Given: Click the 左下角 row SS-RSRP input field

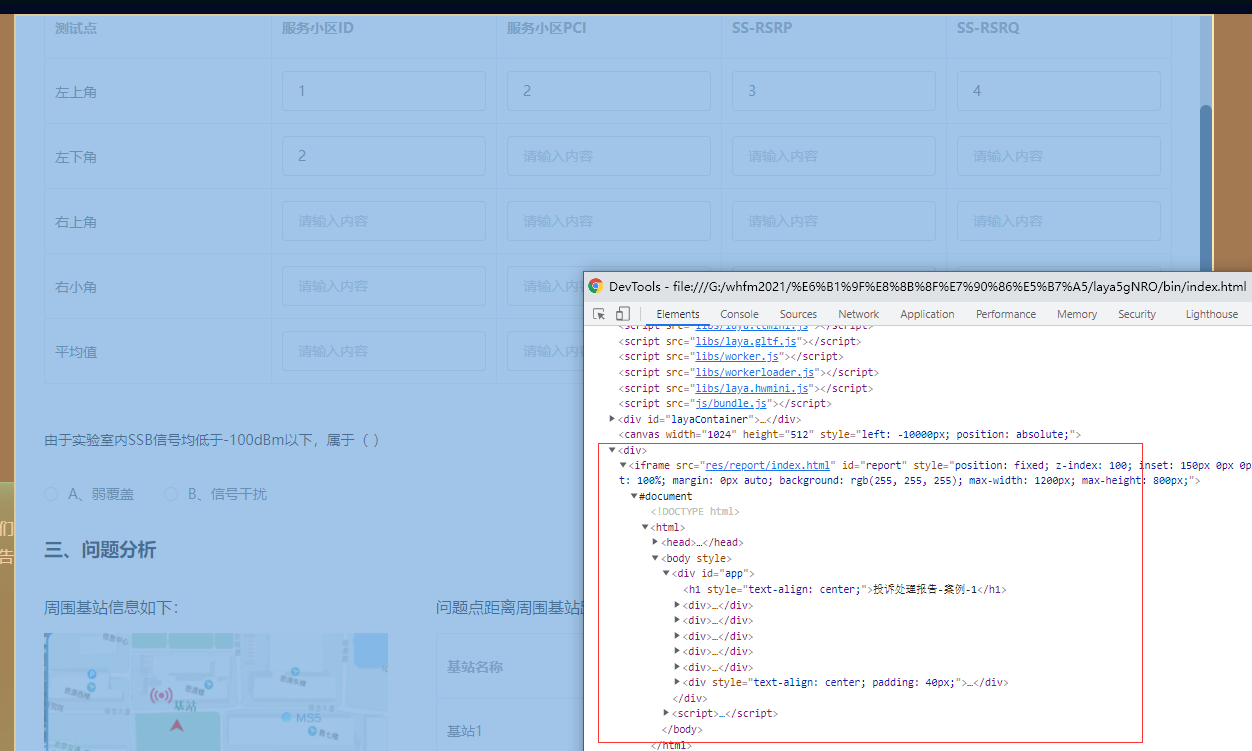Looking at the screenshot, I should (x=833, y=155).
